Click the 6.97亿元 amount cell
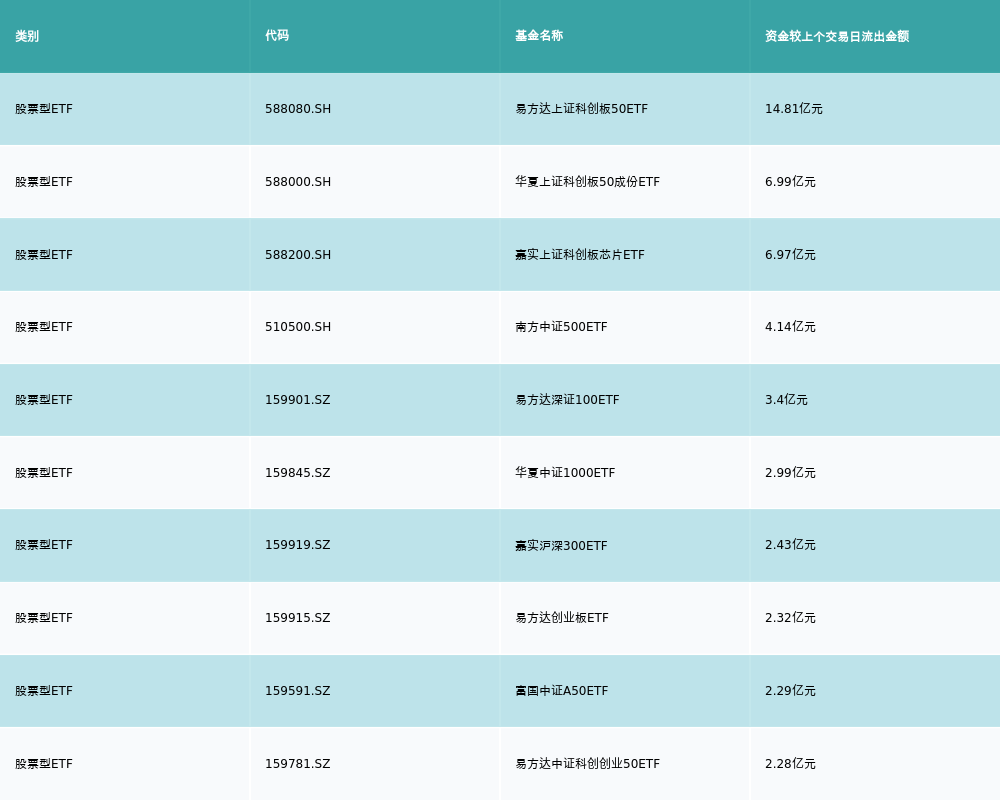Screen dimensions: 1000x800 tap(790, 255)
